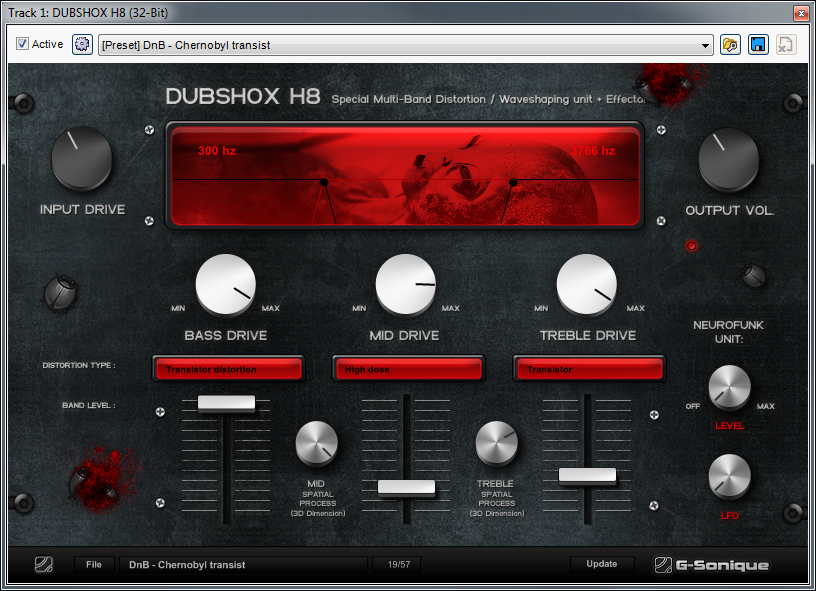This screenshot has height=591, width=816.
Task: Open the plugin settings gear icon
Action: (x=82, y=44)
